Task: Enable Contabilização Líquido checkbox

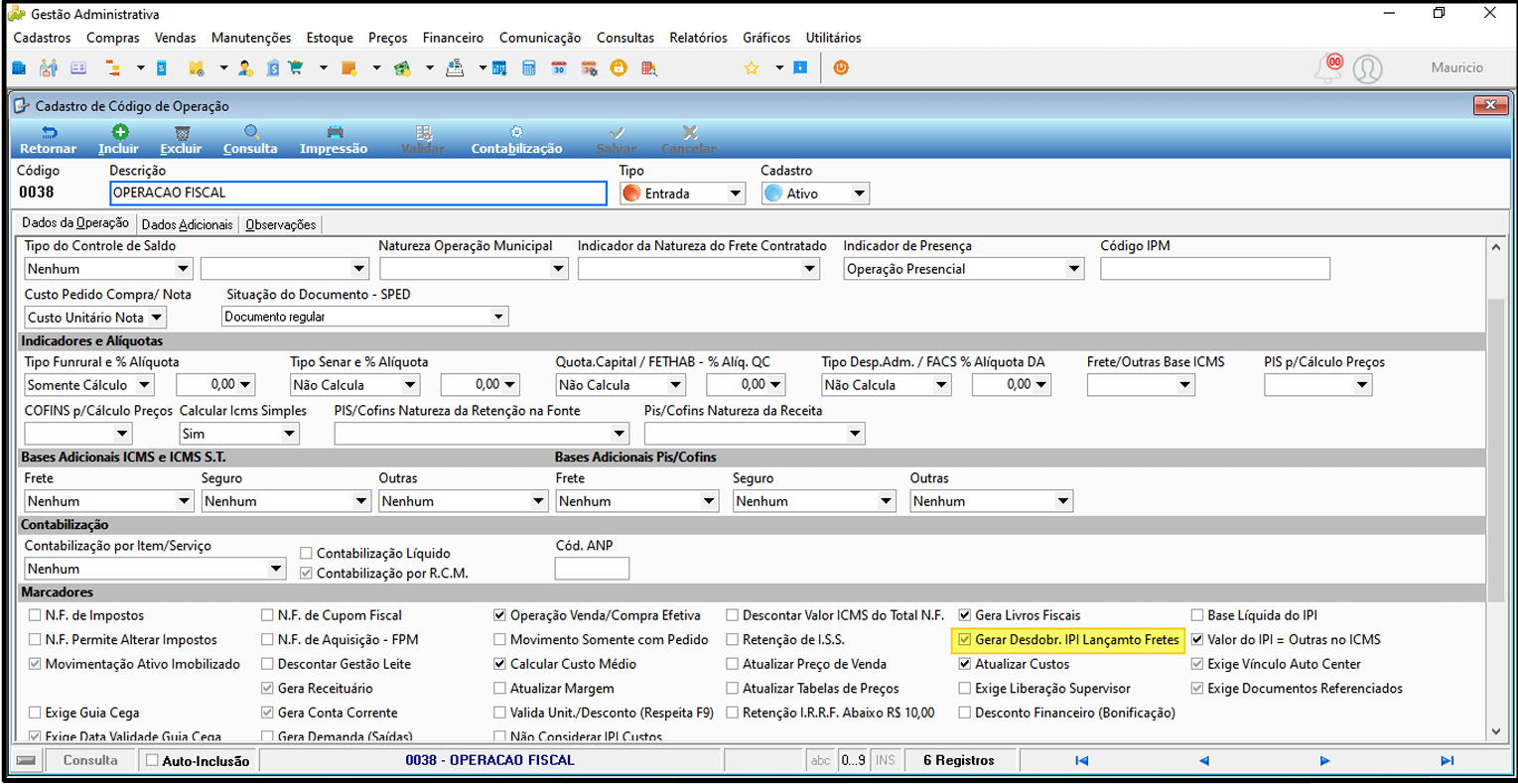Action: [x=306, y=553]
